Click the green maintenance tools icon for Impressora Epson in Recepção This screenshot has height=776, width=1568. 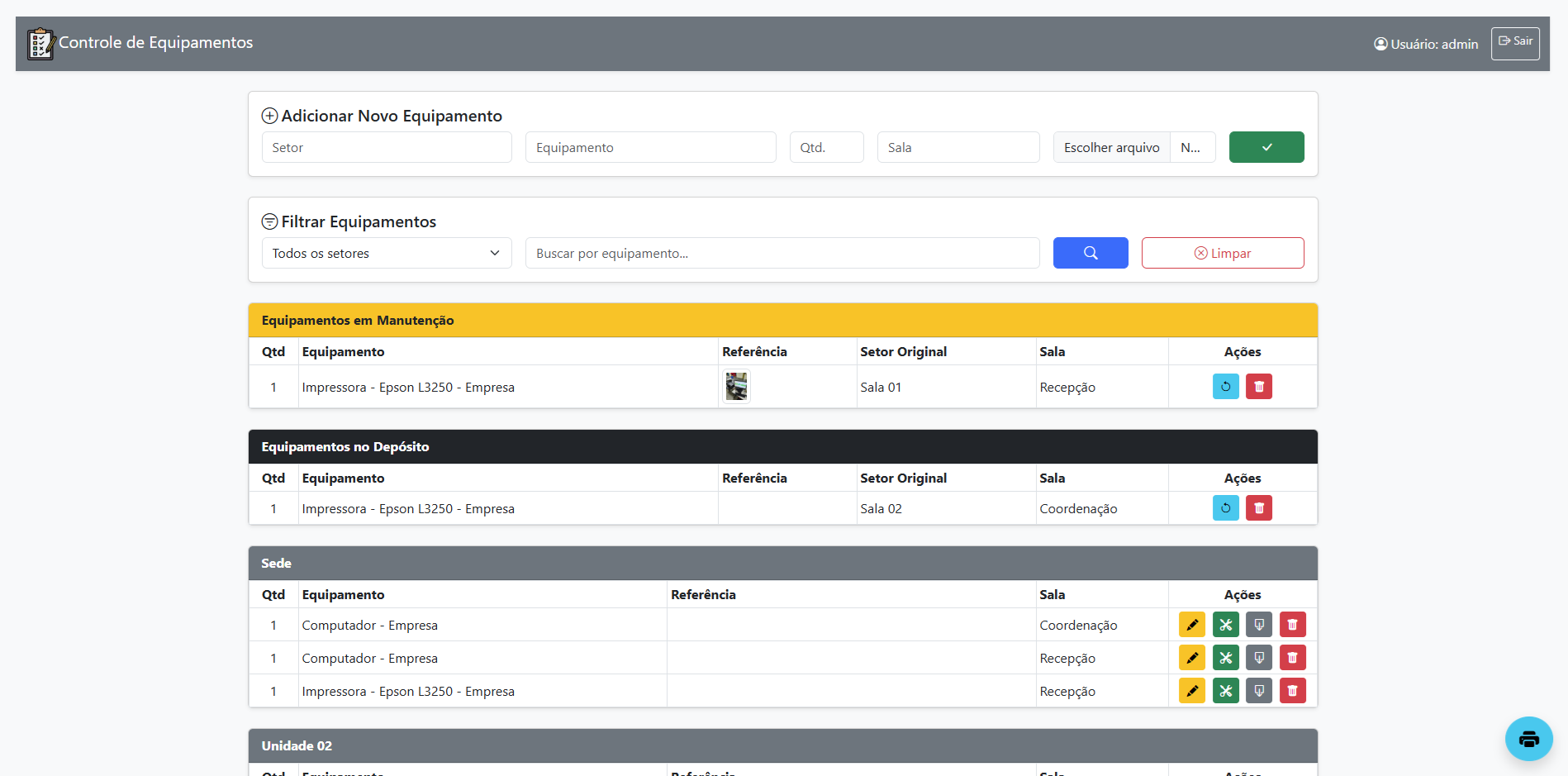pos(1225,690)
